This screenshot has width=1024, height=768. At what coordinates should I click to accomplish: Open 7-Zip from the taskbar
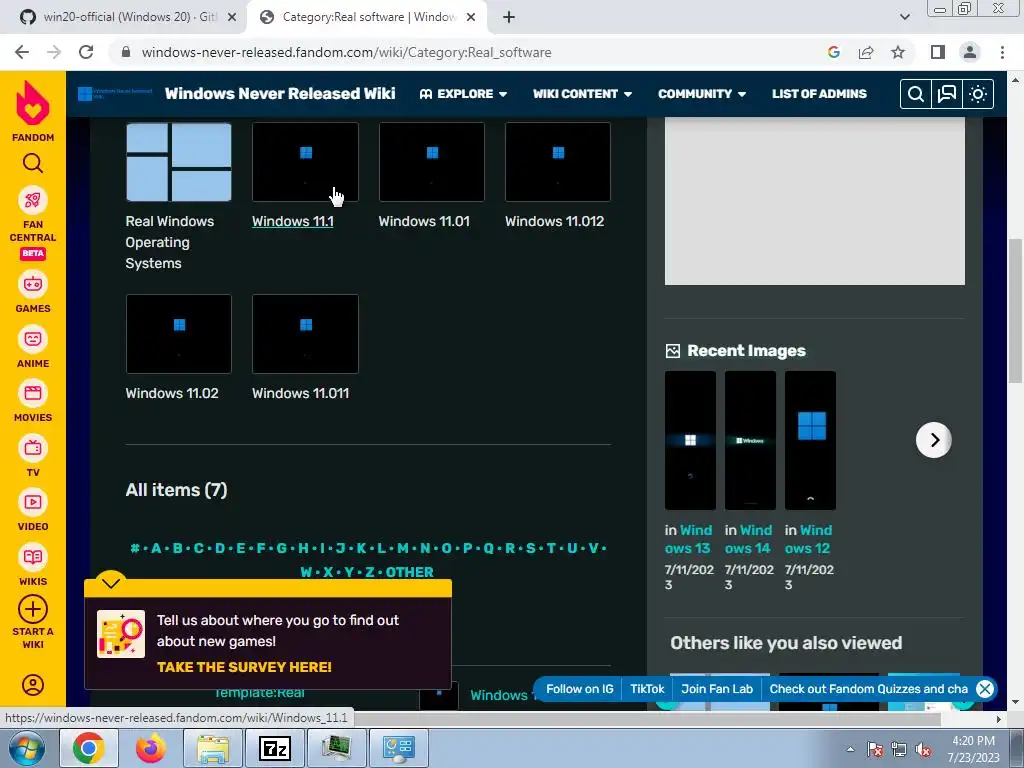[275, 748]
